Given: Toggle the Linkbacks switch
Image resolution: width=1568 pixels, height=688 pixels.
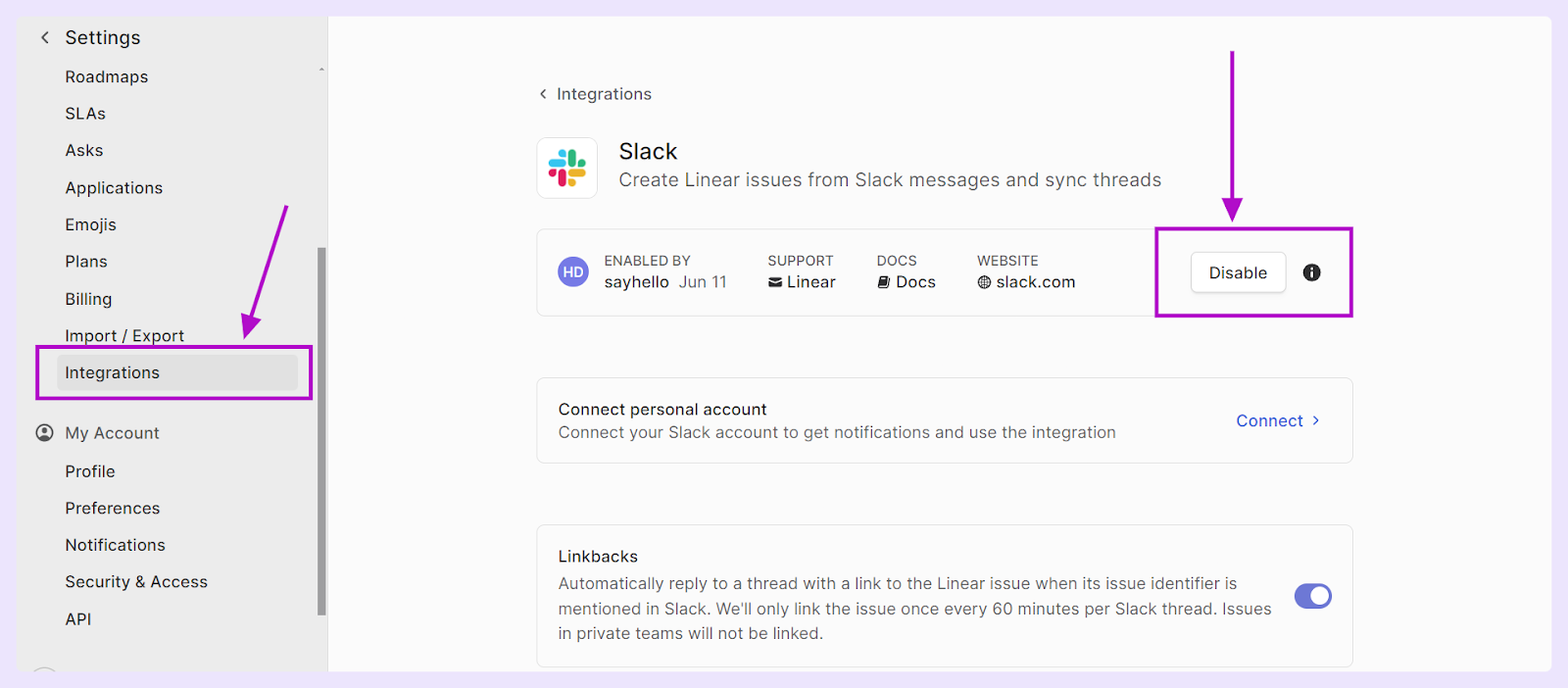Looking at the screenshot, I should point(1312,596).
